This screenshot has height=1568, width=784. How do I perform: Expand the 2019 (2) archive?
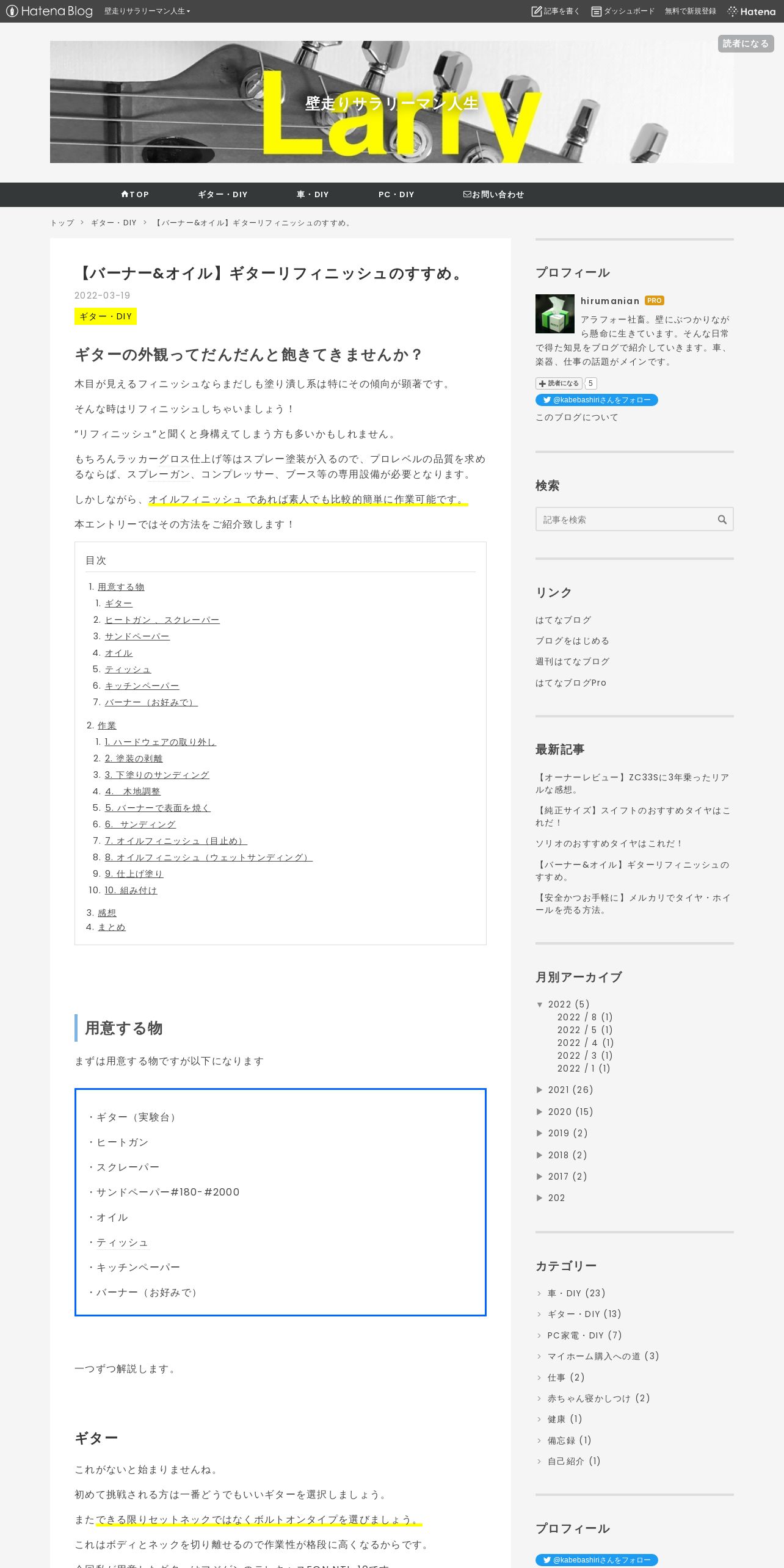point(540,1133)
